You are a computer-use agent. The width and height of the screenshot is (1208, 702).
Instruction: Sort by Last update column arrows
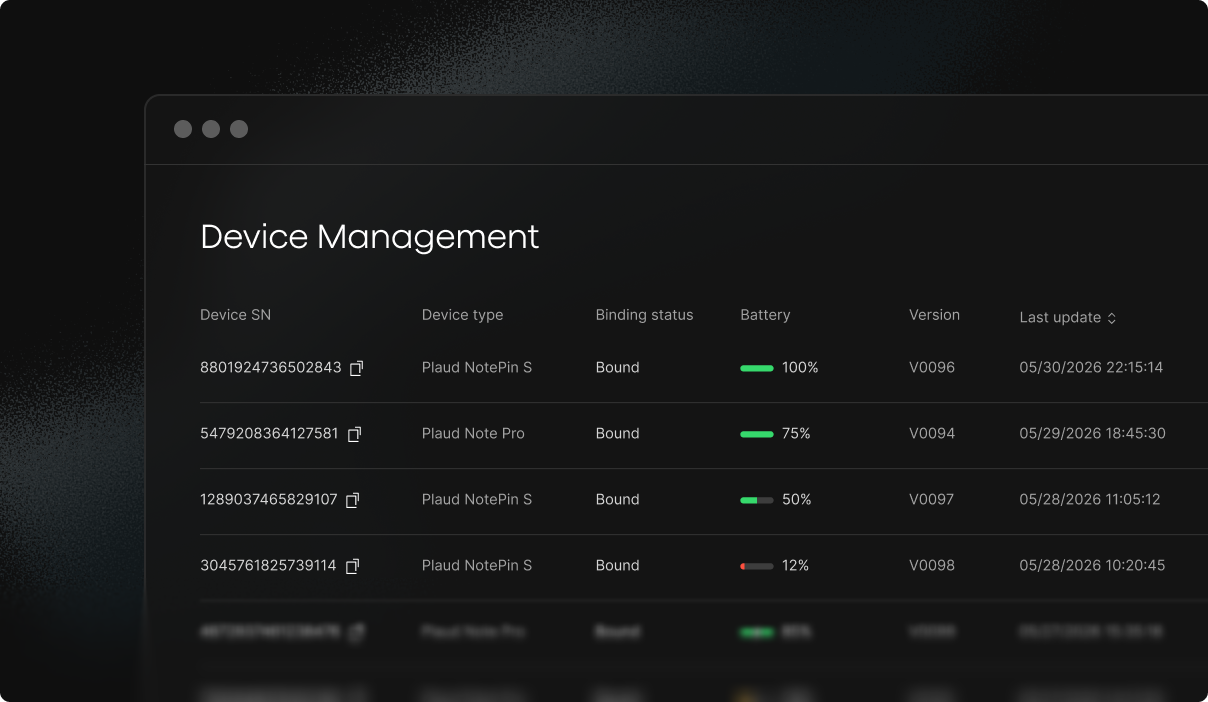(1111, 318)
